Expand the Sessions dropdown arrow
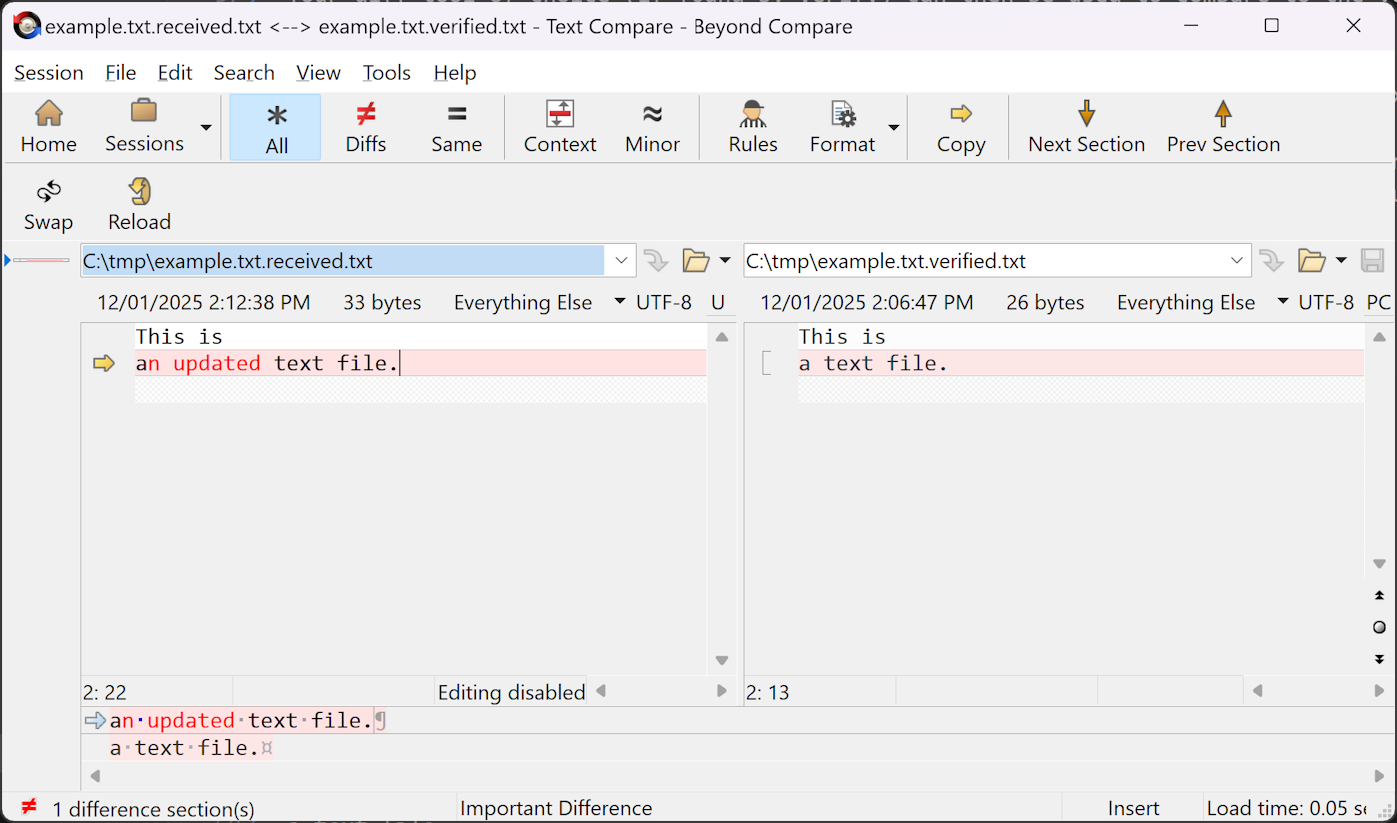 tap(205, 127)
